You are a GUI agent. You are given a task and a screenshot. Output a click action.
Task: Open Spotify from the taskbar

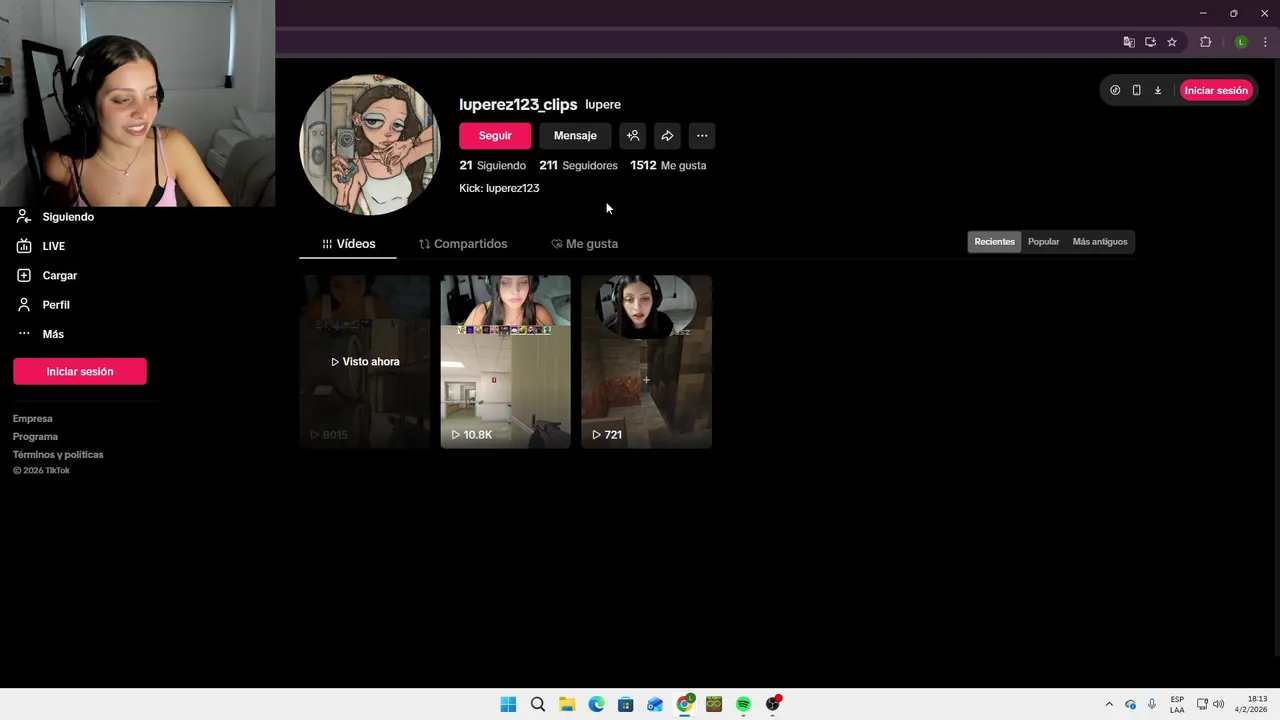(x=743, y=705)
